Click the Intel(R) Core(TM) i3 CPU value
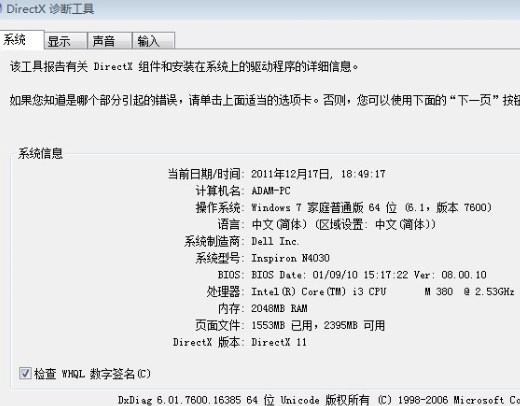520x406 pixels. tap(383, 292)
